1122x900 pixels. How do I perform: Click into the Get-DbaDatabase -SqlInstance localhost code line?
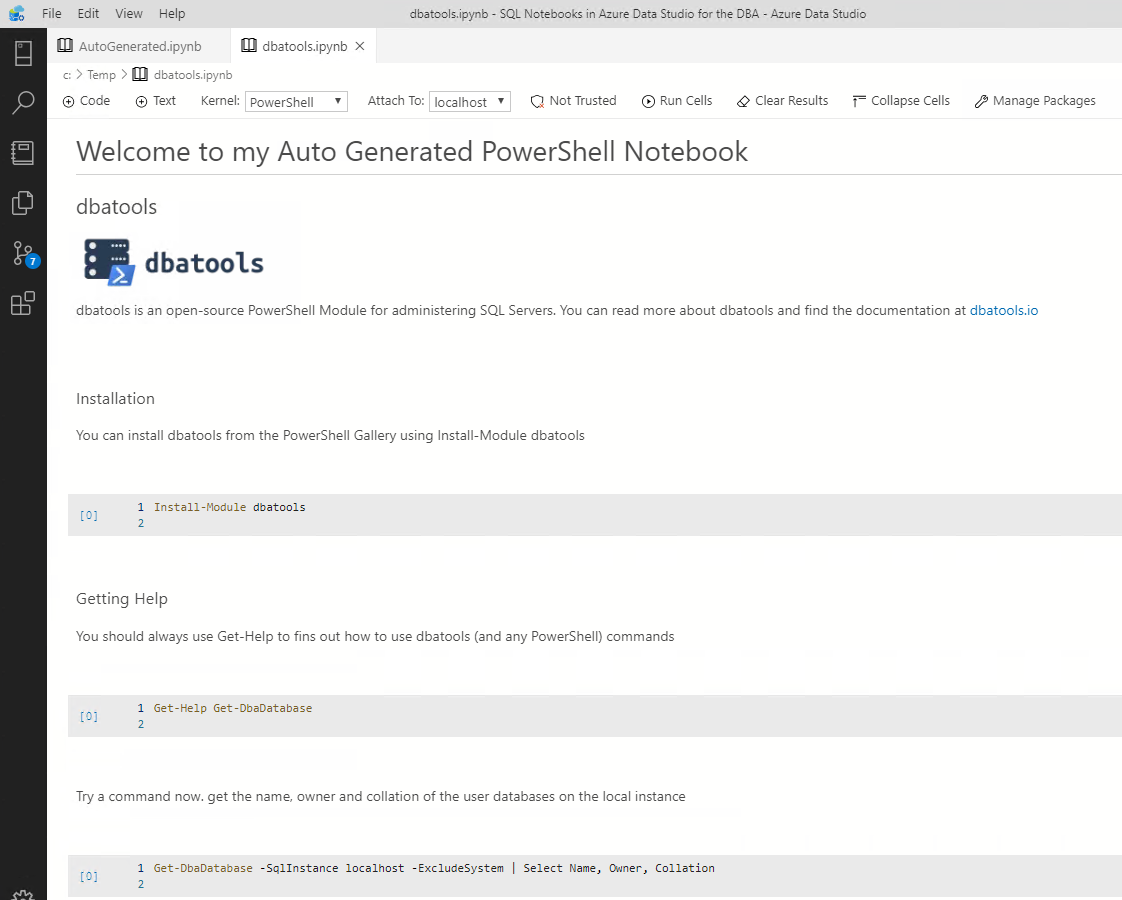(434, 869)
